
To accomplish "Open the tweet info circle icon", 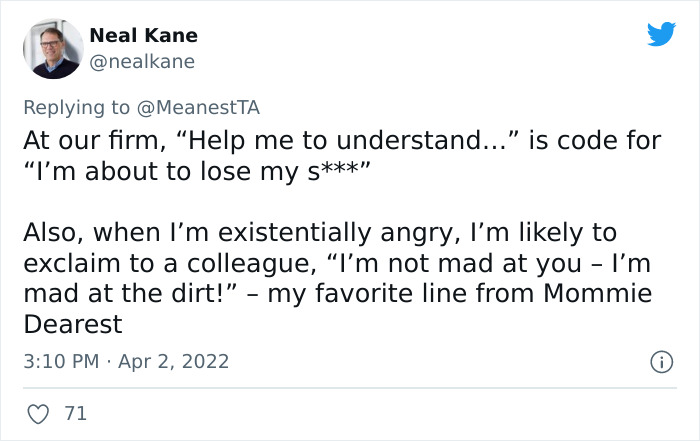I will point(661,363).
